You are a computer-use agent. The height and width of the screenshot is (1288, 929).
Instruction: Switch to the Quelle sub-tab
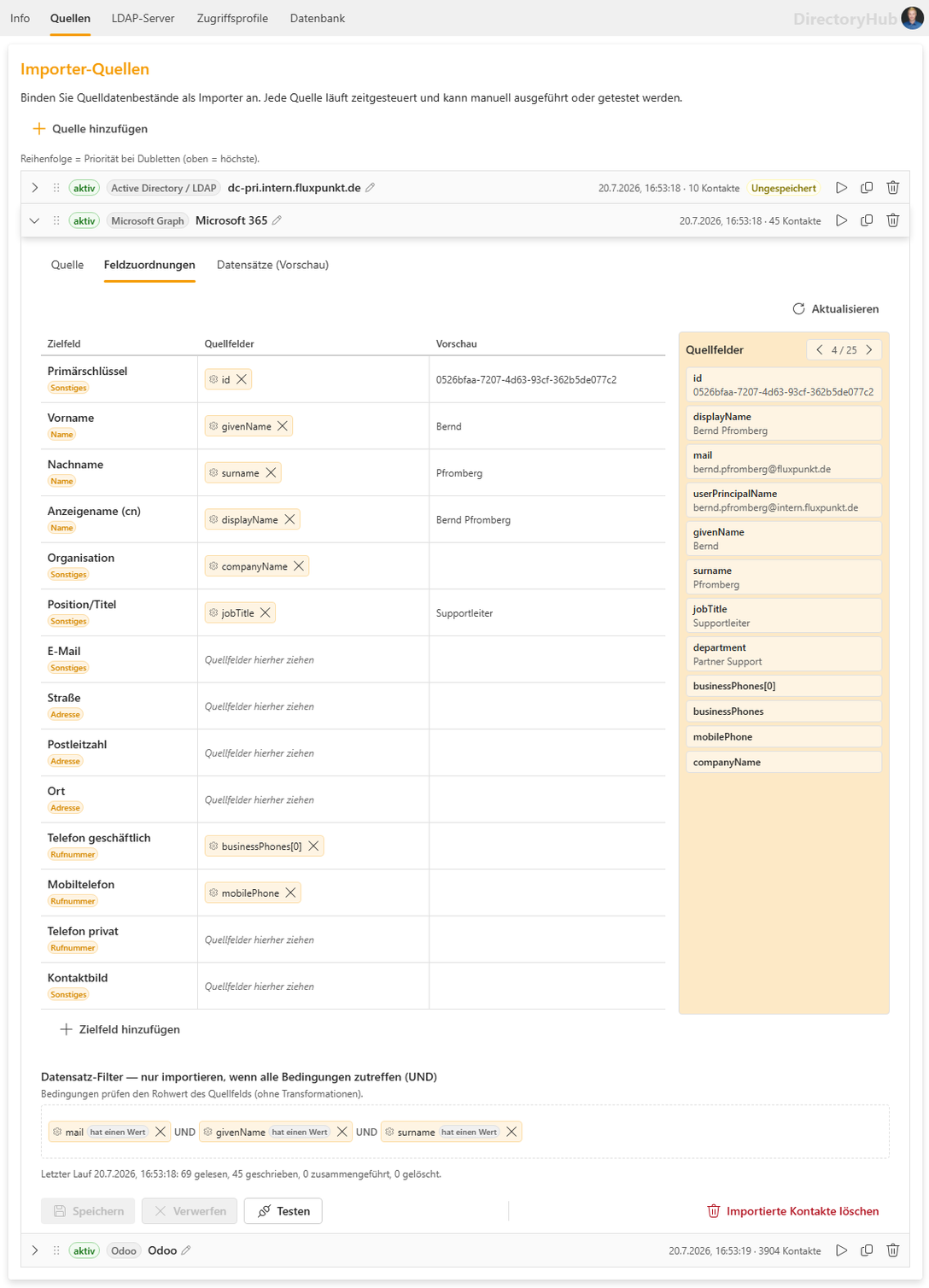point(67,265)
